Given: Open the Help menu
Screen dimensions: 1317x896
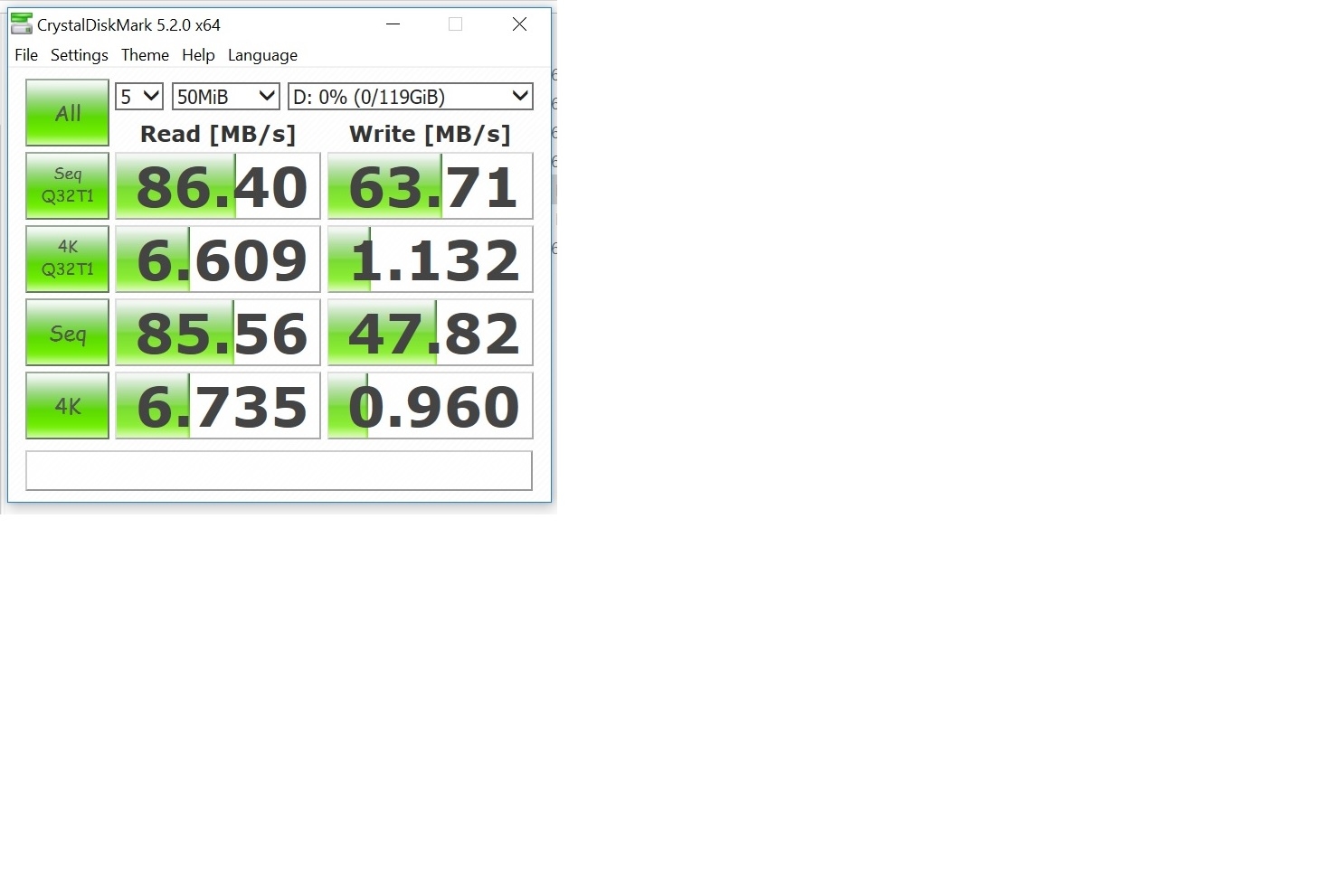Looking at the screenshot, I should [x=198, y=55].
